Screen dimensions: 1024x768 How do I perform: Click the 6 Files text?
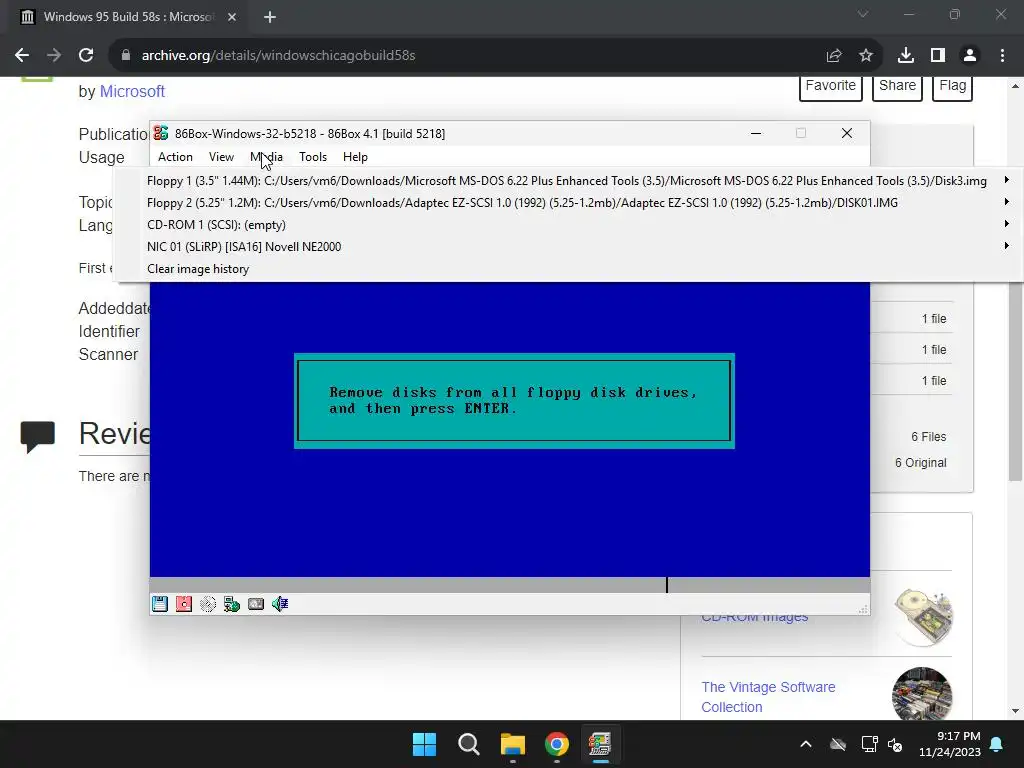(929, 437)
